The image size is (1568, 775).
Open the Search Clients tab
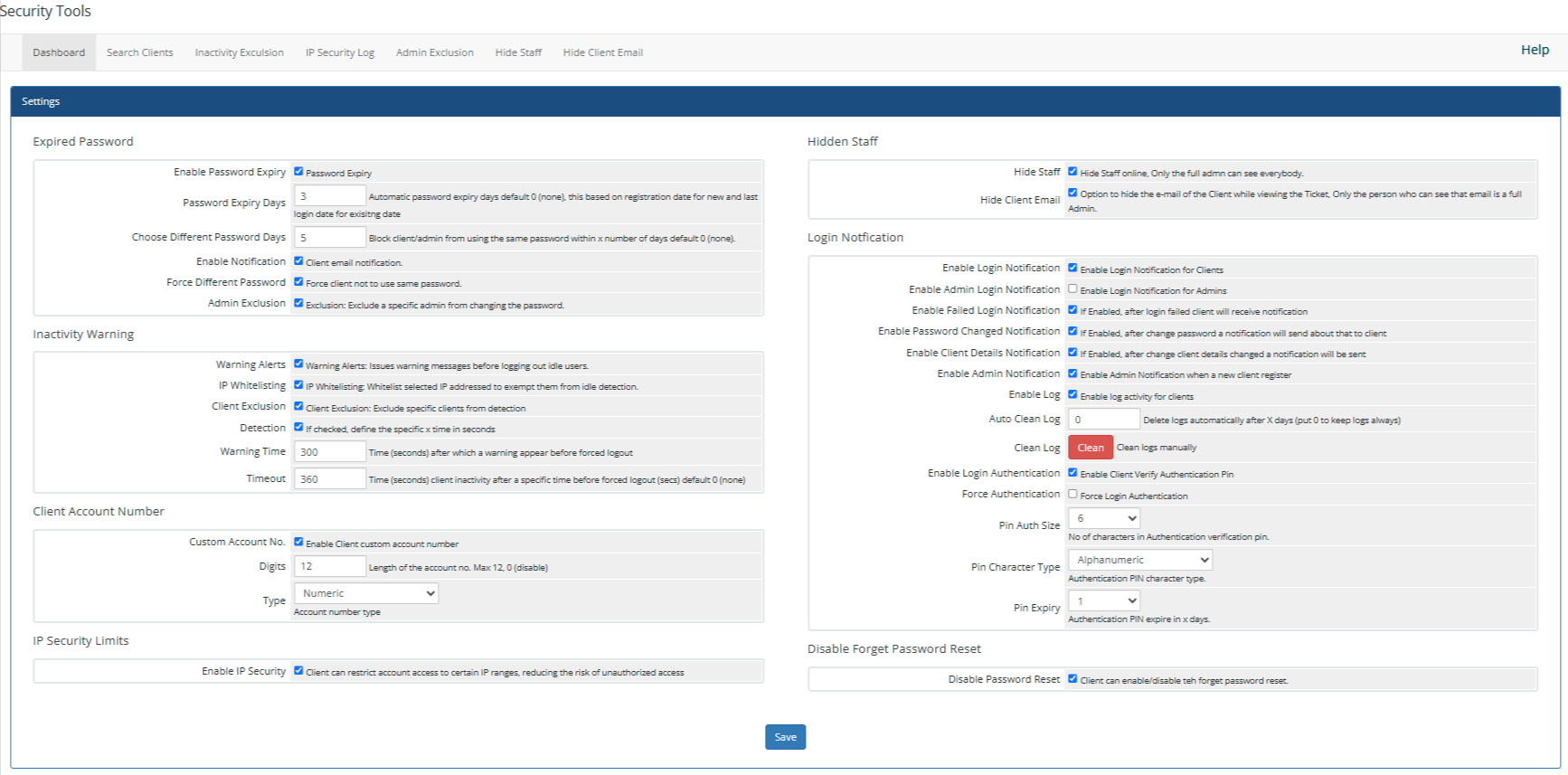coord(139,52)
